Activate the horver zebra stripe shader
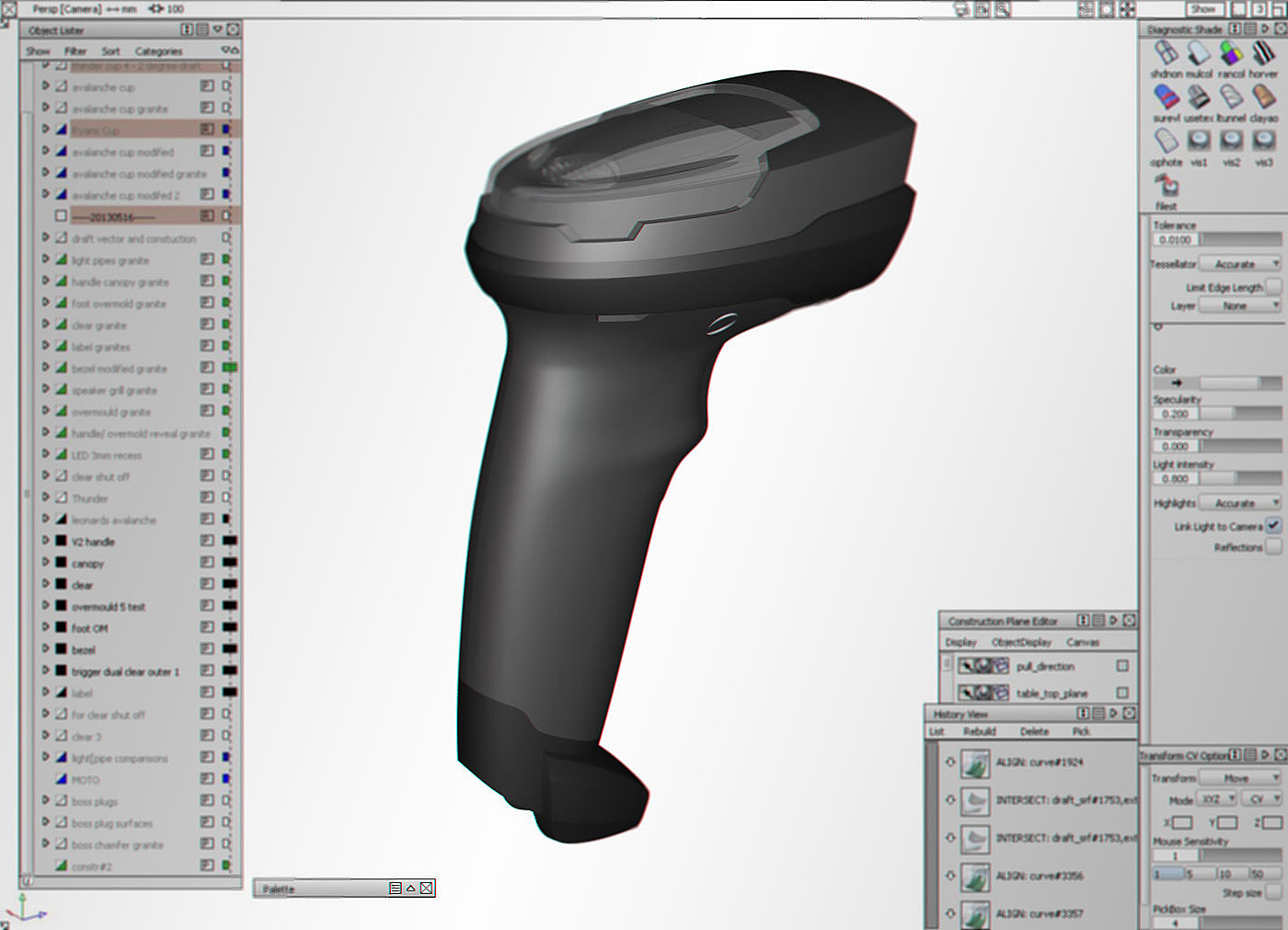Viewport: 1288px width, 930px height. coord(1263,53)
